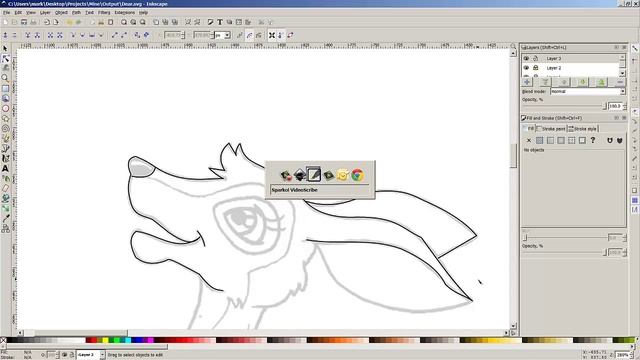Click cyan swatch in color palette
The height and width of the screenshot is (360, 640).
[128, 340]
